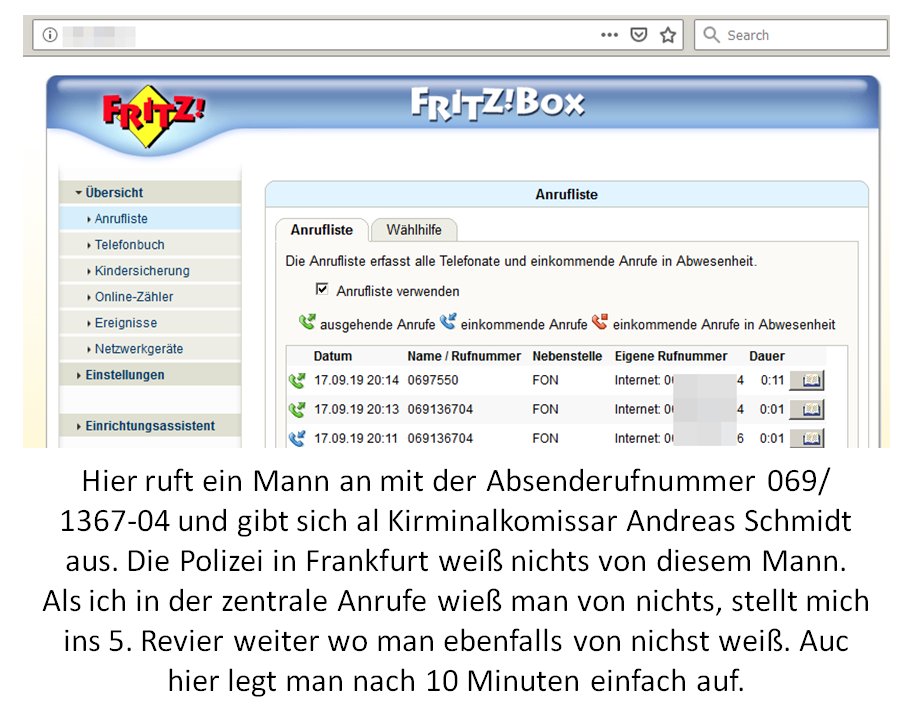This screenshot has width=916, height=716.
Task: Expand the Einrichtungsassistent section
Action: [150, 426]
